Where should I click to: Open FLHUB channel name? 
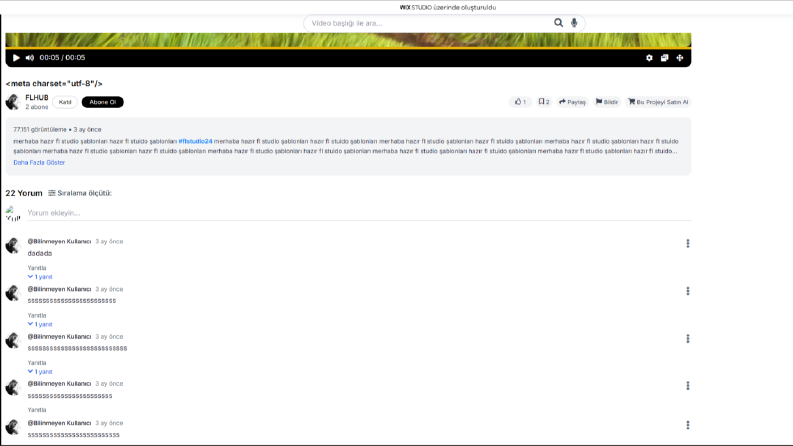click(x=37, y=98)
